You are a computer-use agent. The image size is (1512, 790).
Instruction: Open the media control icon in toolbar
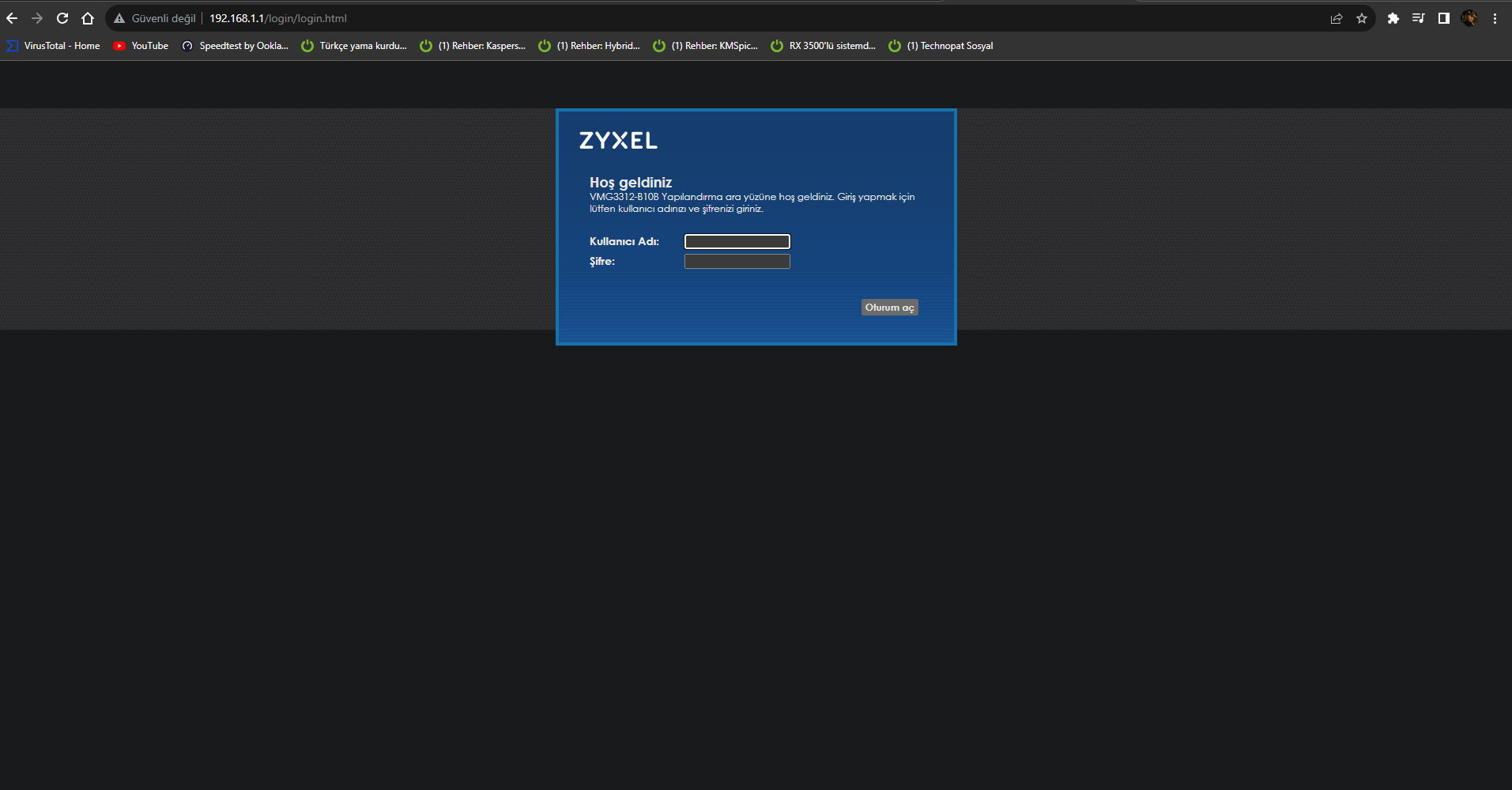pos(1419,18)
